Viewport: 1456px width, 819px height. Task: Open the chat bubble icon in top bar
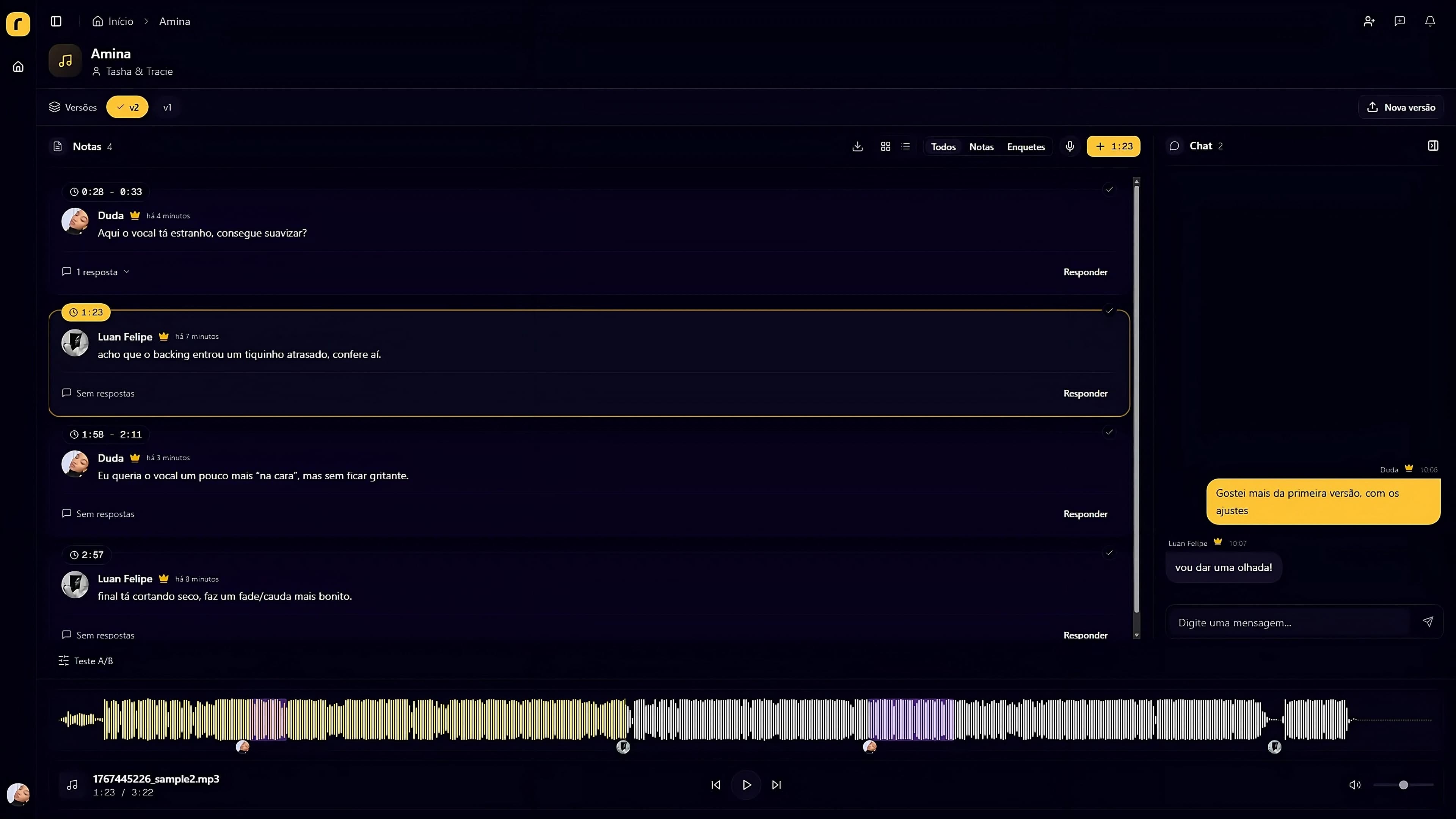(1400, 21)
